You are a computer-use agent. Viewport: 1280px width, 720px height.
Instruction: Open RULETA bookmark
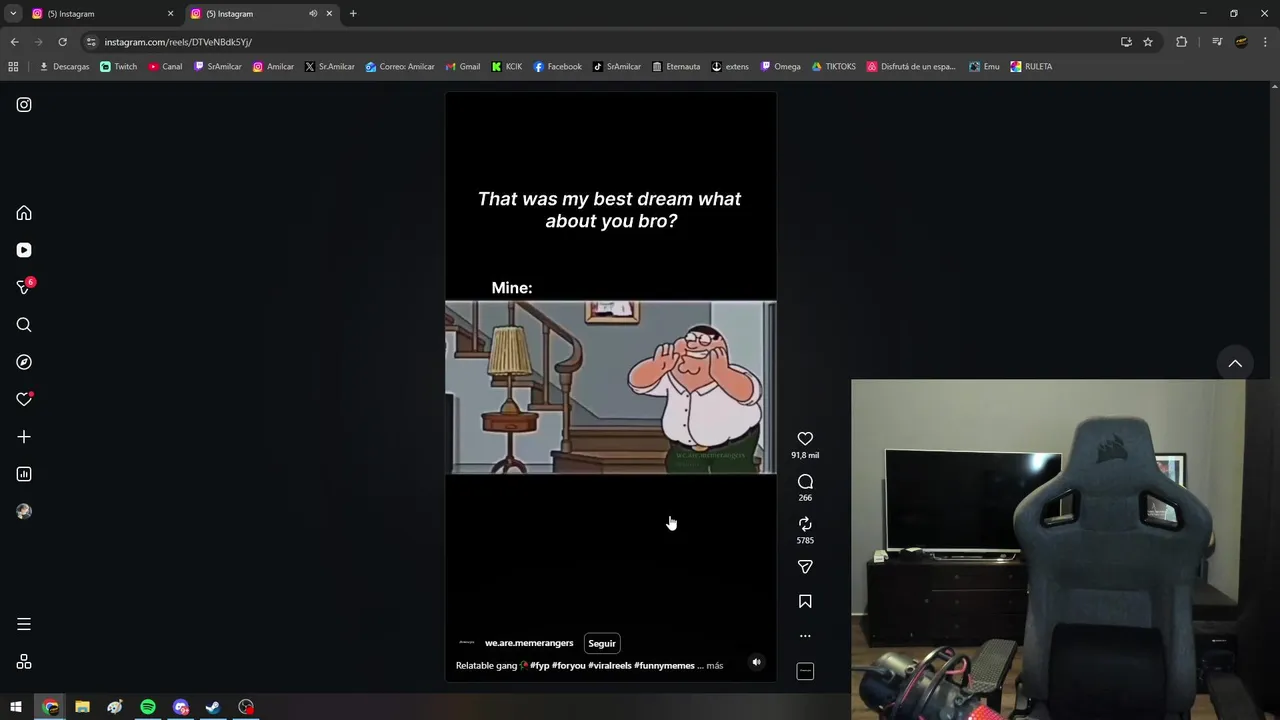pyautogui.click(x=1031, y=67)
